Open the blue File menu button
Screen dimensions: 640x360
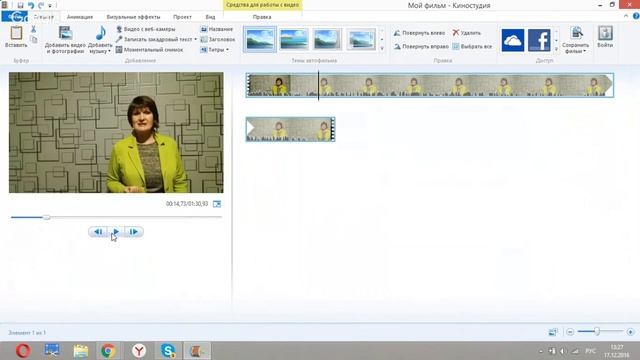pos(14,17)
